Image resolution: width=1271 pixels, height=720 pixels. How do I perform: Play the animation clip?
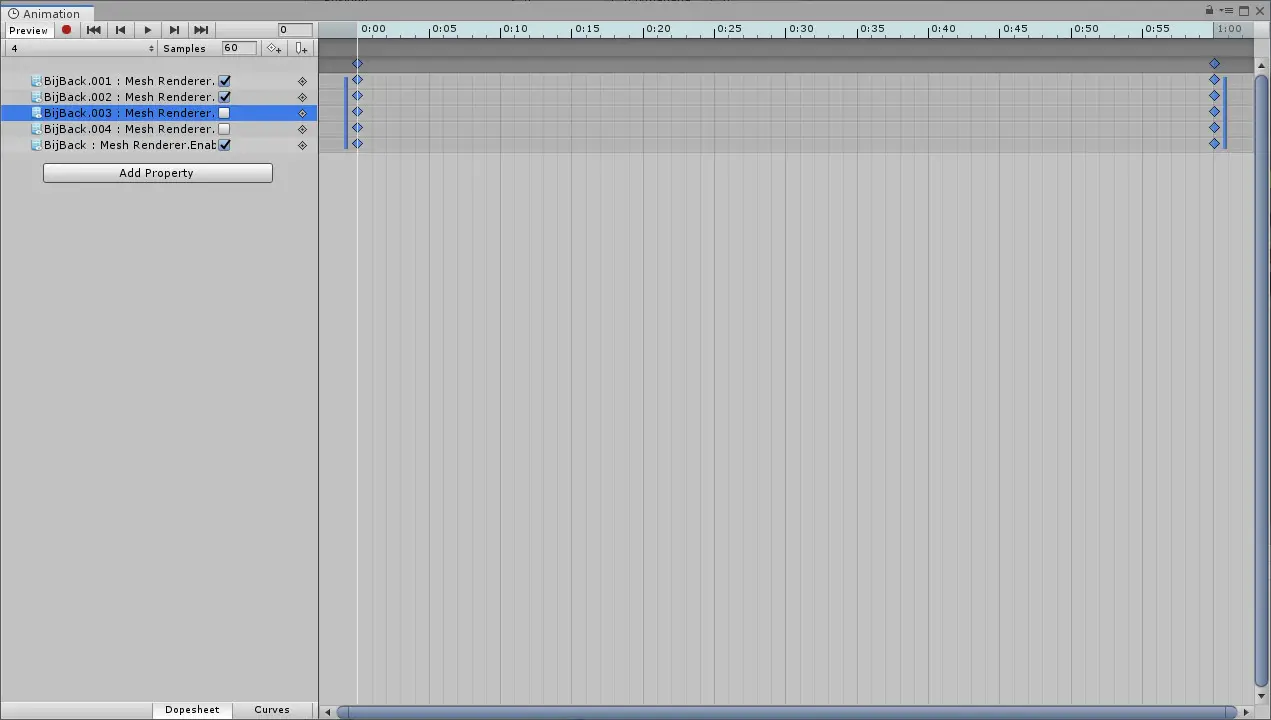[148, 30]
